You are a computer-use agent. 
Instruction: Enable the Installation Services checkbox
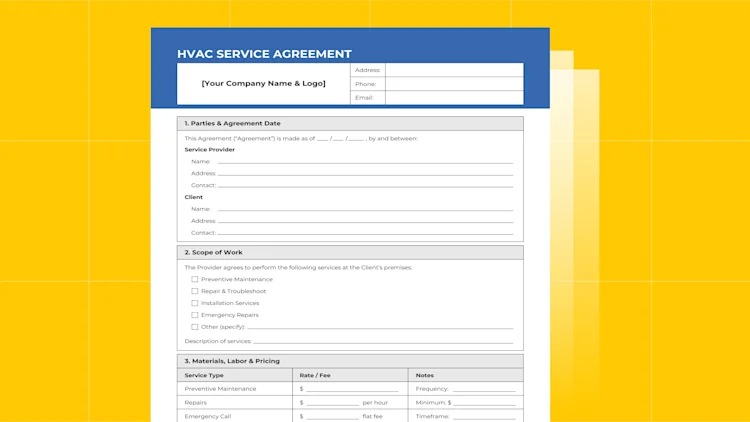tap(195, 303)
